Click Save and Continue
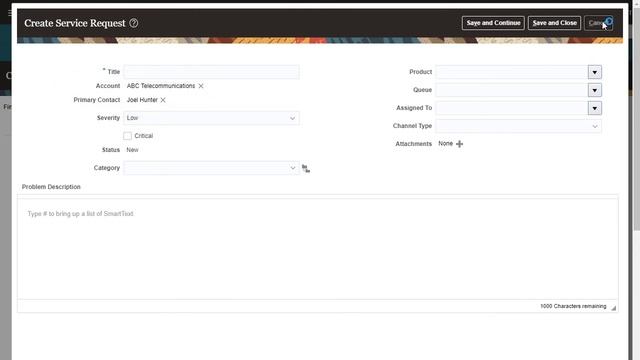 [x=493, y=23]
